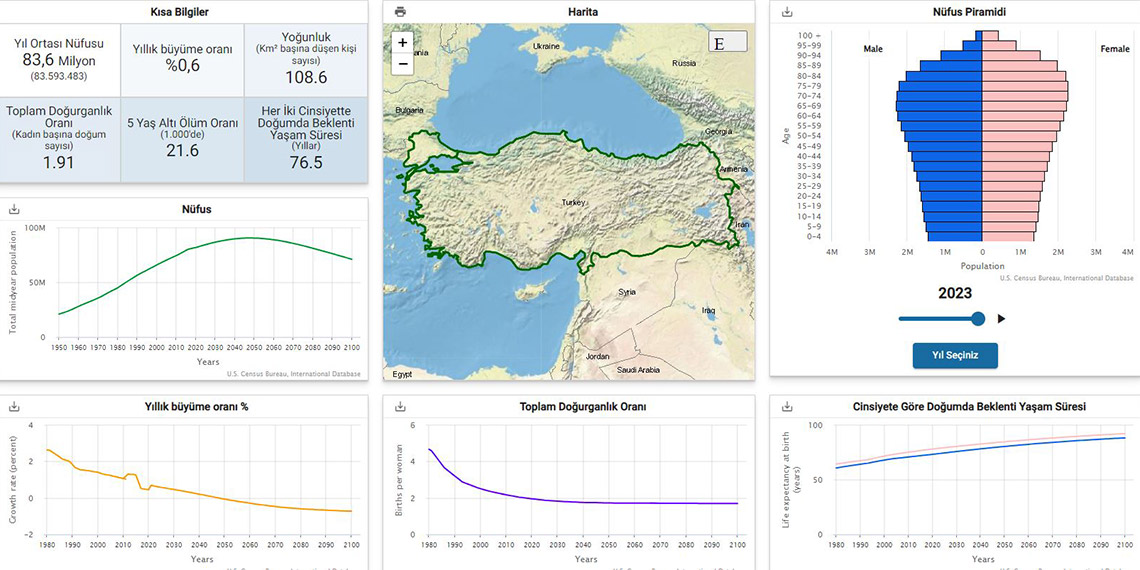
Task: Download the Yıllık büyüme oranı chart
Action: pyautogui.click(x=14, y=407)
